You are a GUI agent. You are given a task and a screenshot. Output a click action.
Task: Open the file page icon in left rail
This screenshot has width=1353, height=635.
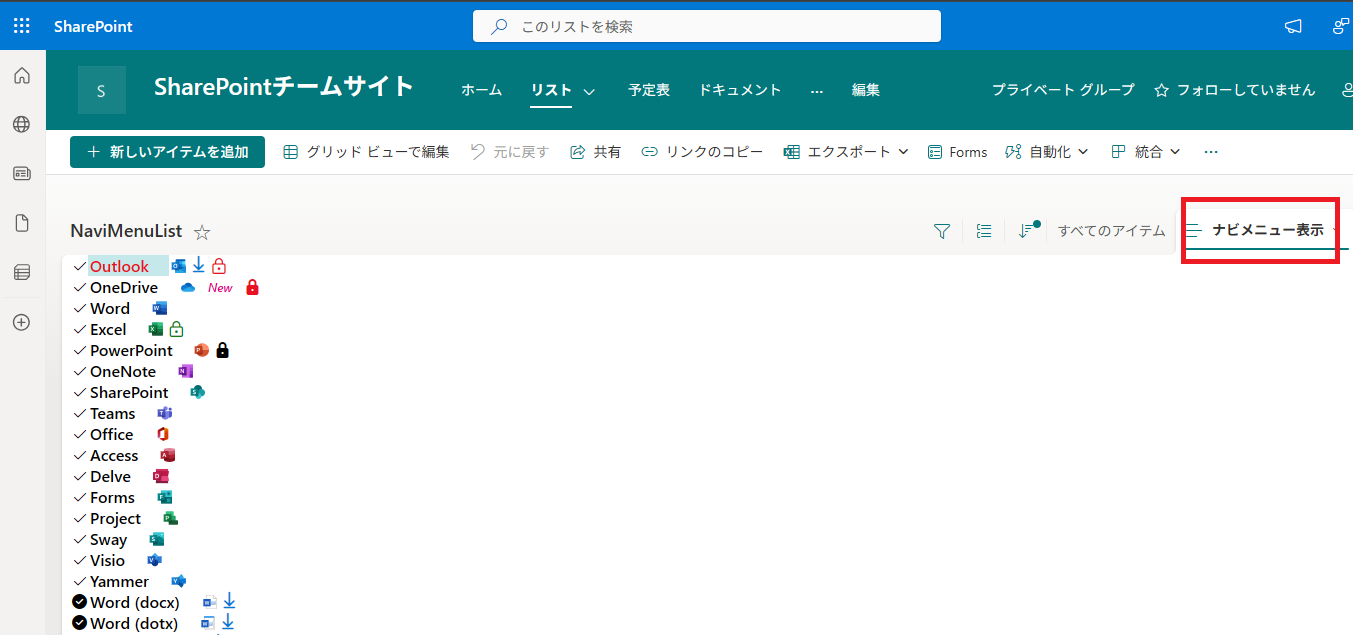click(22, 223)
